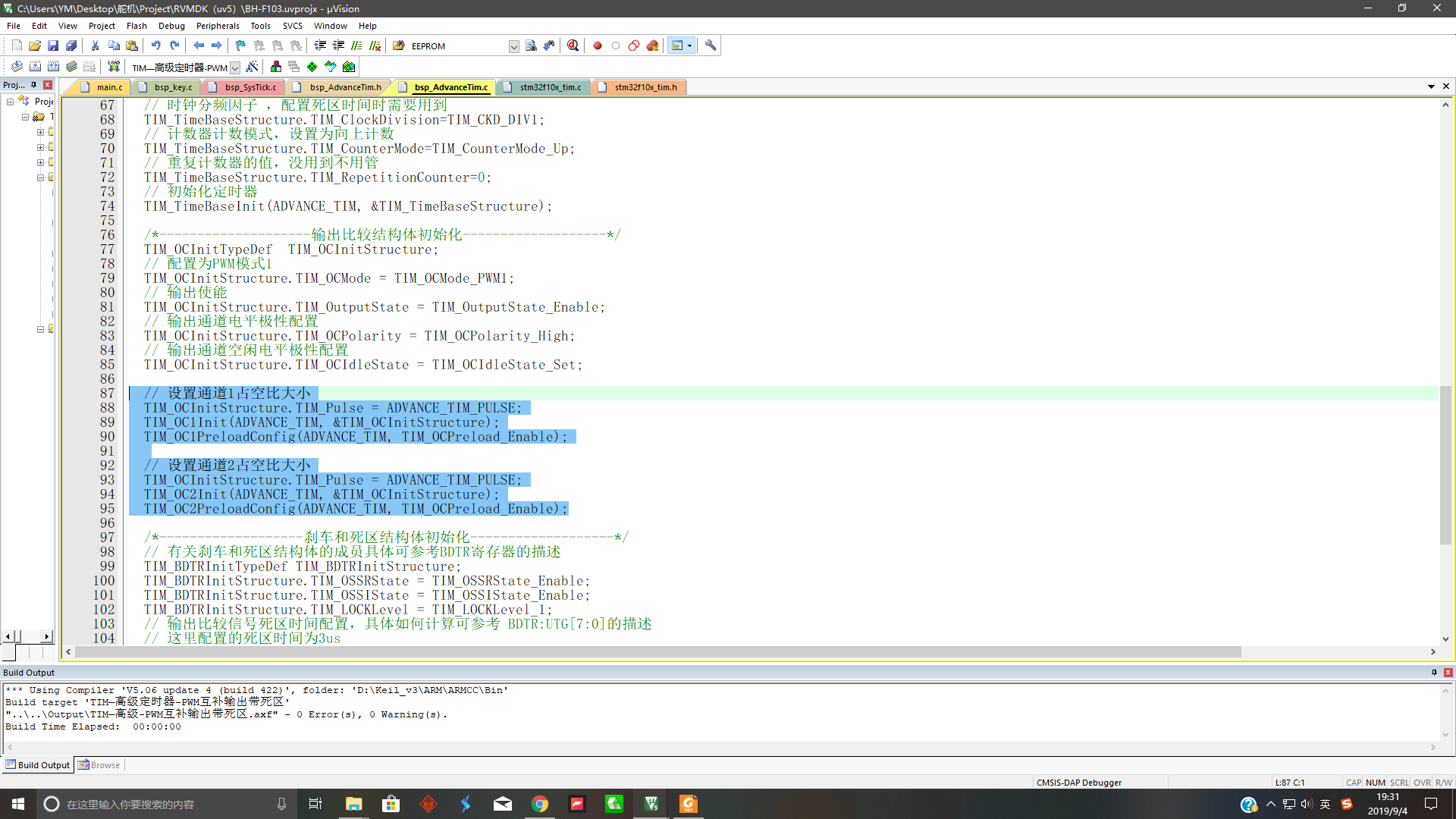This screenshot has height=819, width=1456.
Task: Click the Configuration wrench icon
Action: (711, 45)
